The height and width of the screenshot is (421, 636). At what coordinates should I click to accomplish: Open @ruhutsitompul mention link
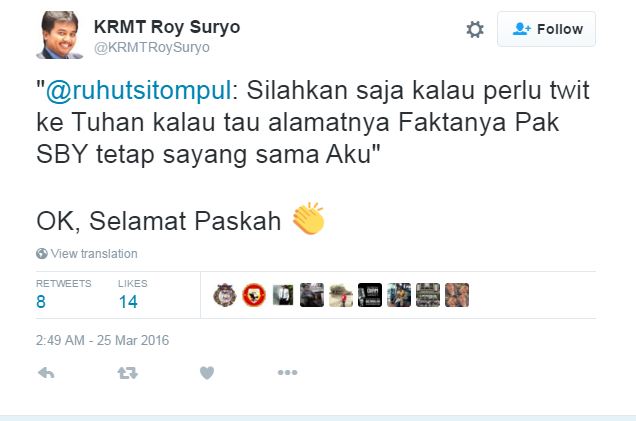click(x=138, y=90)
